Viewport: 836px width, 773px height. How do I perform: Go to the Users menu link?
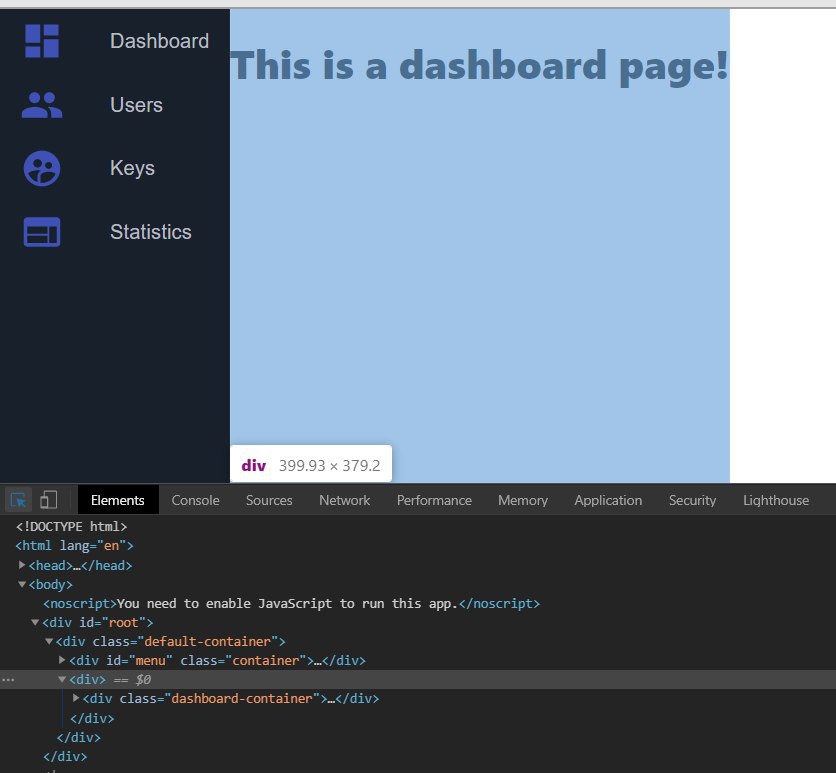click(x=136, y=105)
